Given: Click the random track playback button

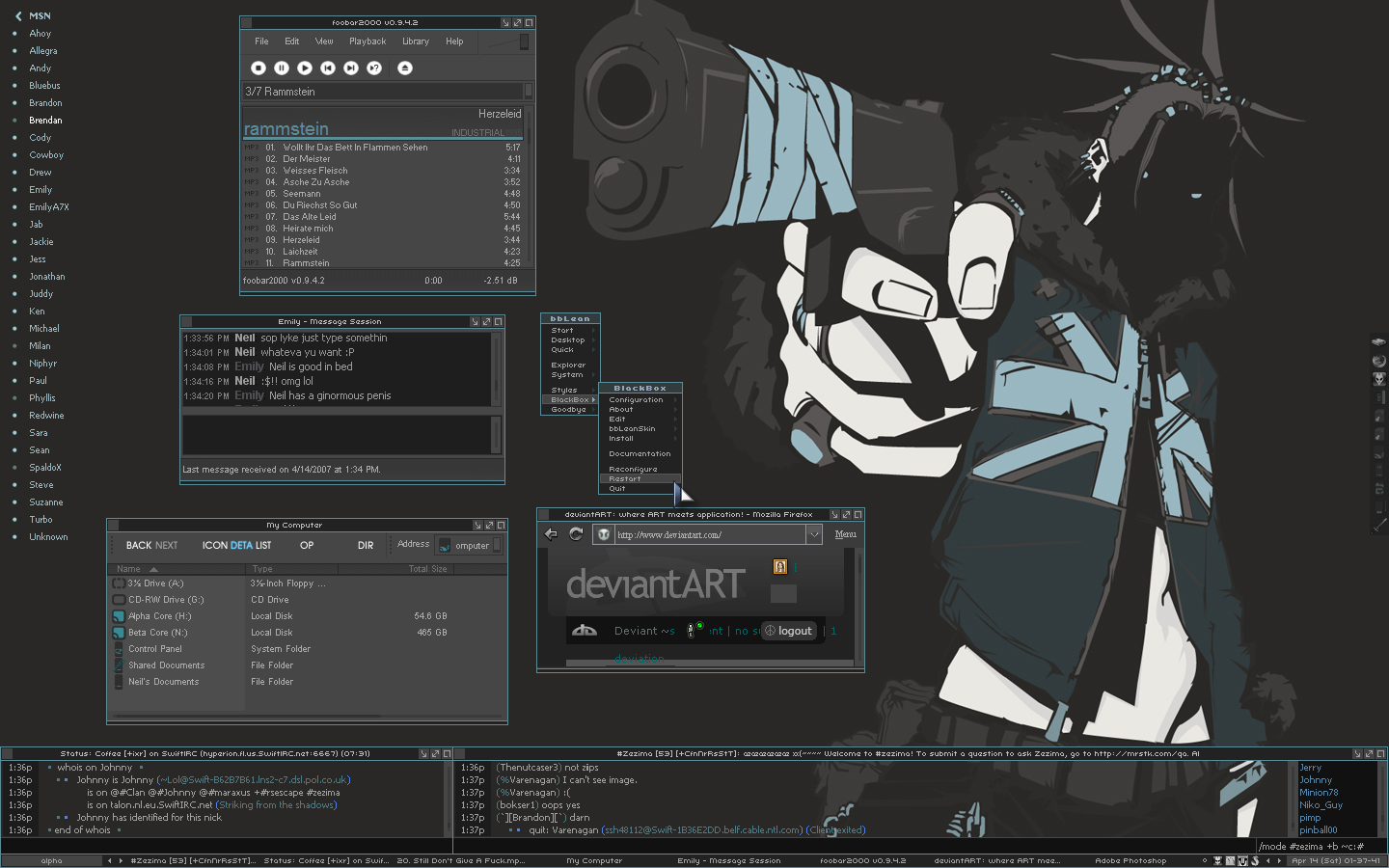Looking at the screenshot, I should click(x=374, y=68).
